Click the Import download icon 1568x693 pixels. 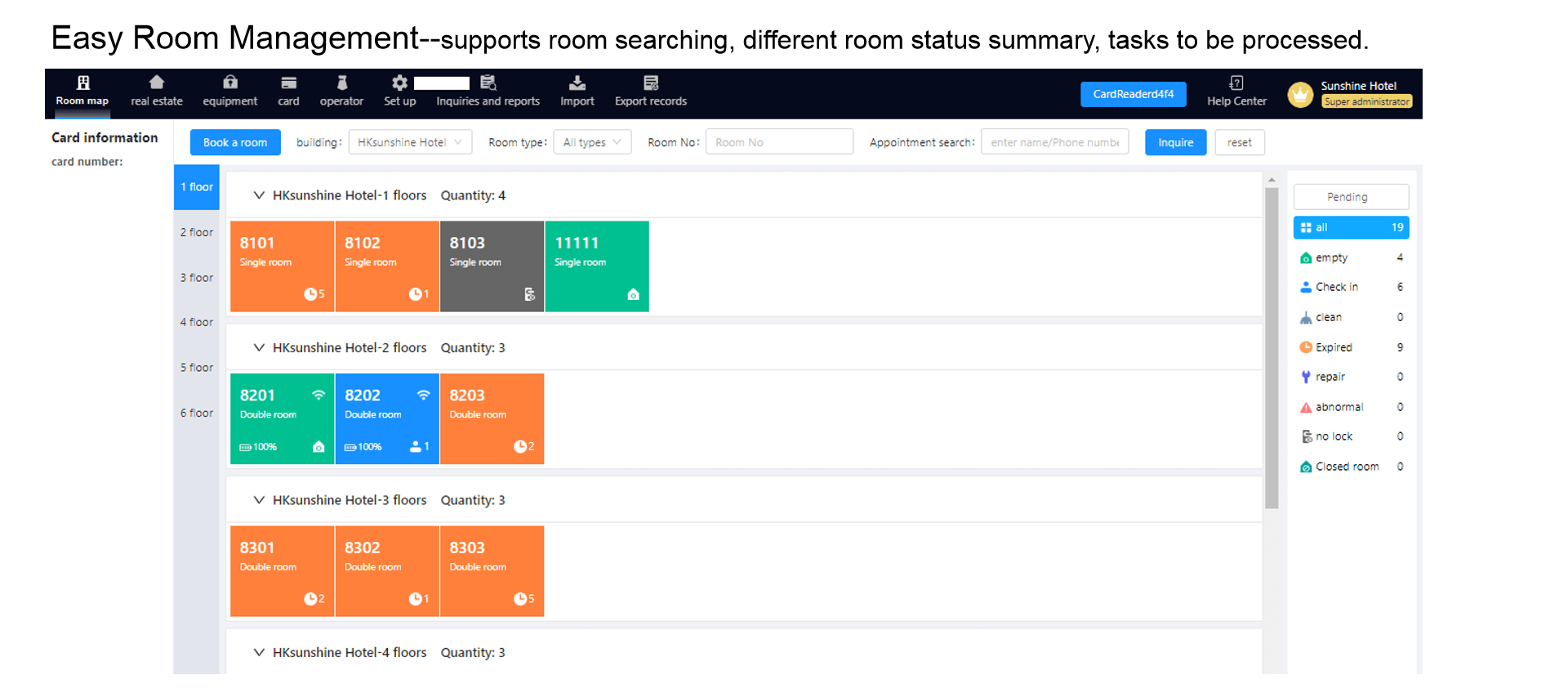pyautogui.click(x=577, y=83)
